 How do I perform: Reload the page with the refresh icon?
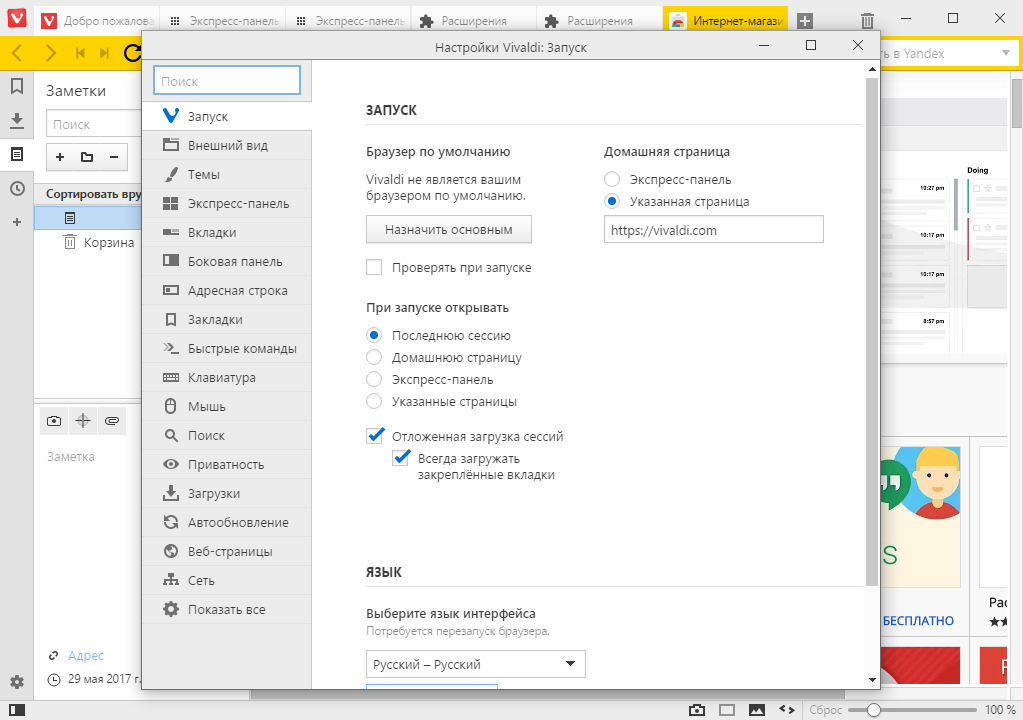(131, 53)
